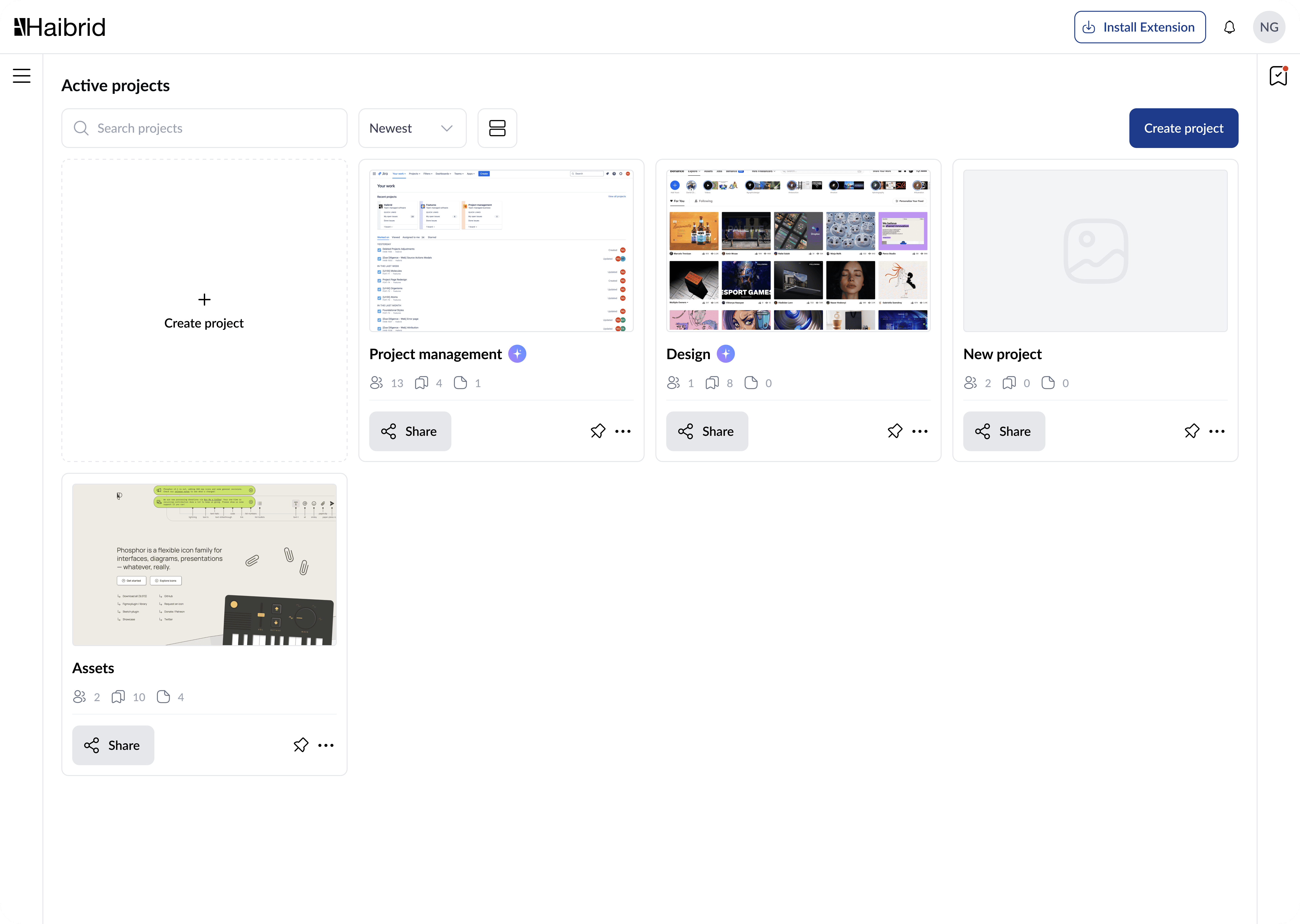Click the members icon on Assets
Screen dimensions: 1300x924
click(x=79, y=697)
